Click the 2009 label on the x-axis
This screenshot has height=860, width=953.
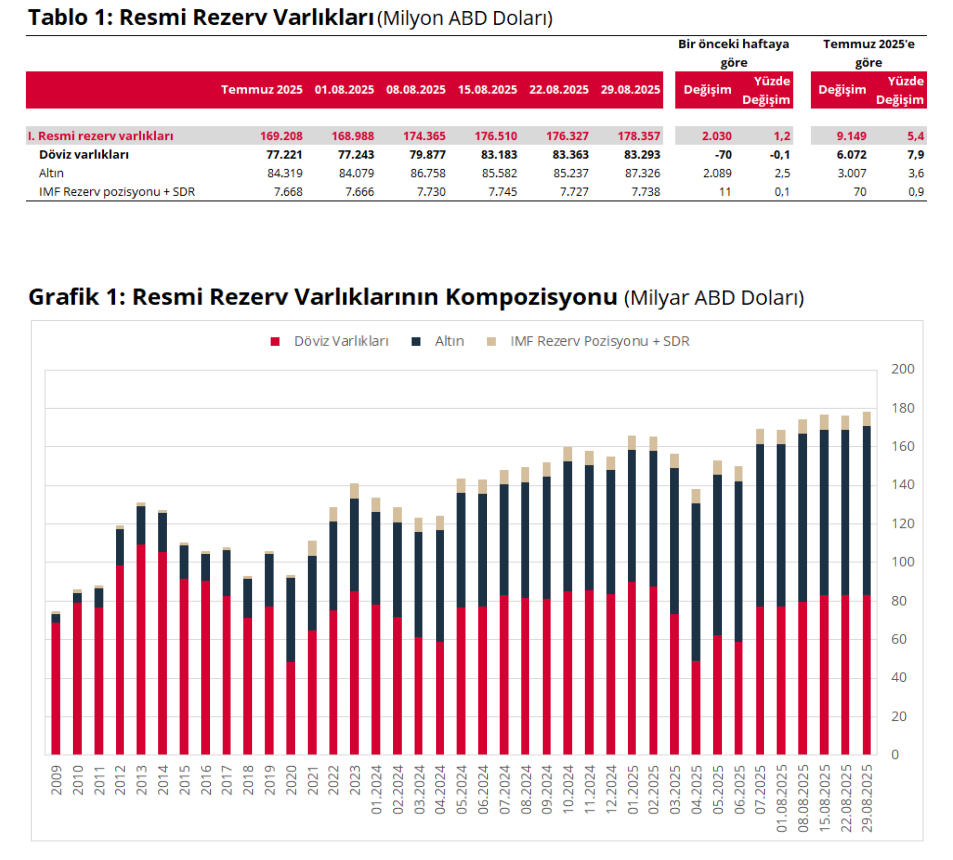tap(56, 780)
